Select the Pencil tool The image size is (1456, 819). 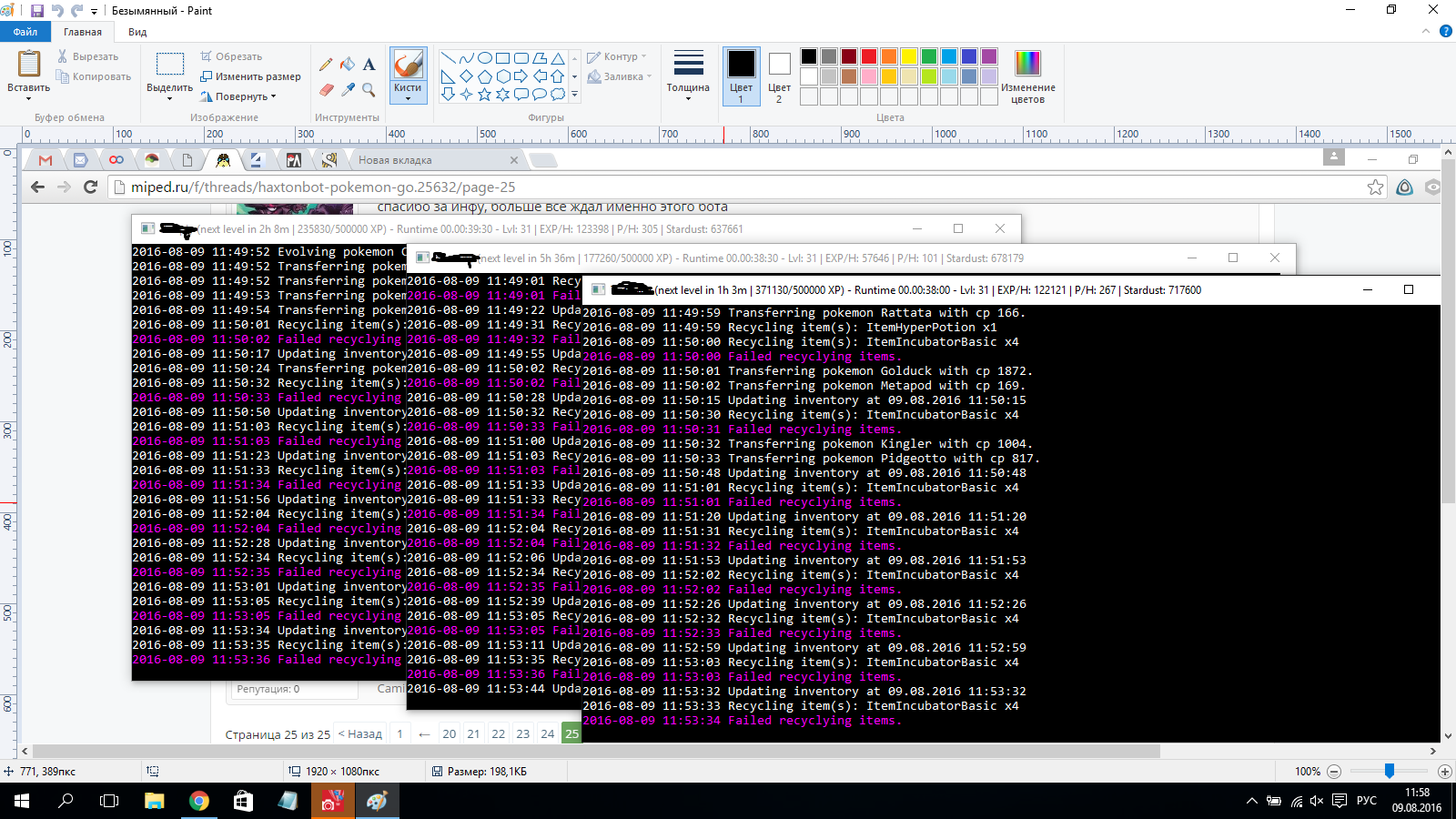pos(326,65)
